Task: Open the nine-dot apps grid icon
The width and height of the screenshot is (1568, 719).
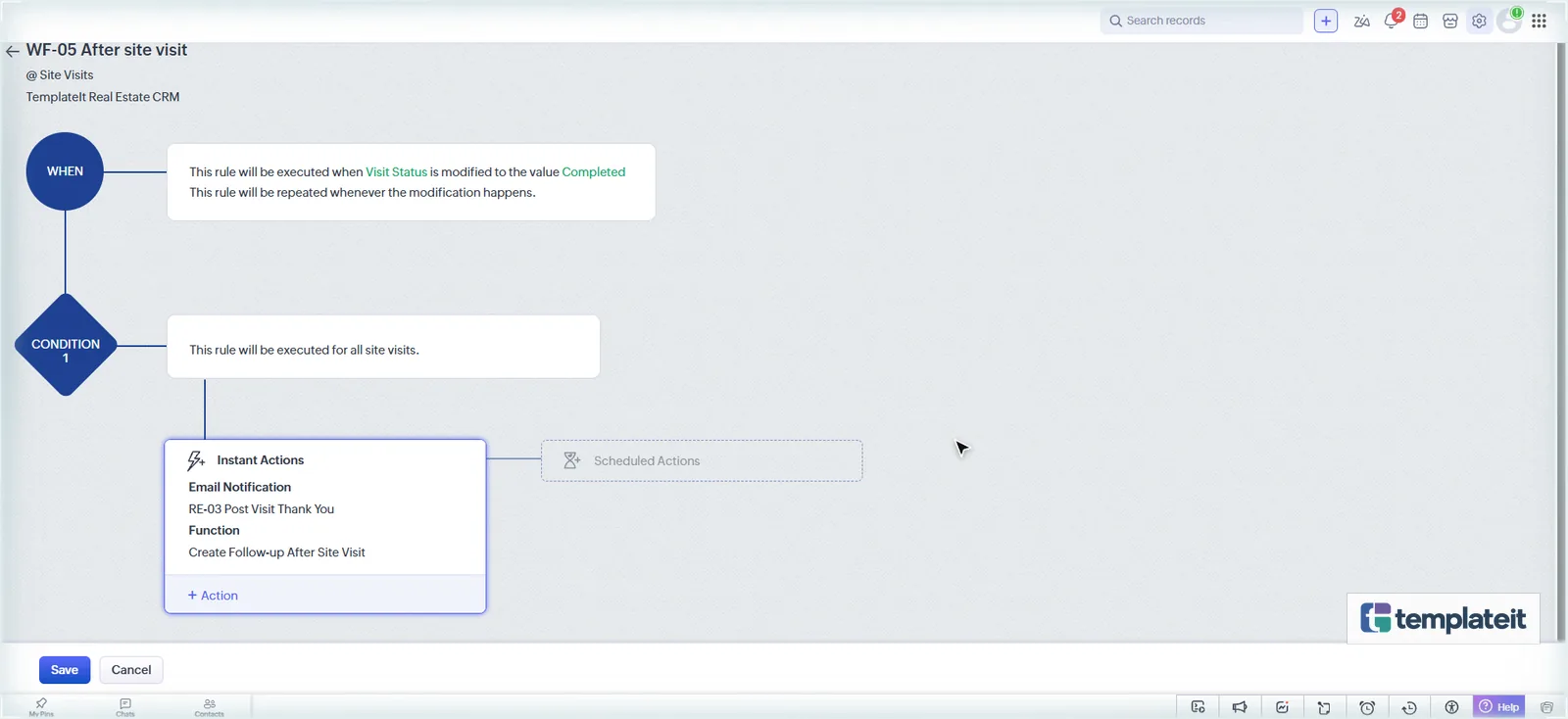Action: (1539, 21)
